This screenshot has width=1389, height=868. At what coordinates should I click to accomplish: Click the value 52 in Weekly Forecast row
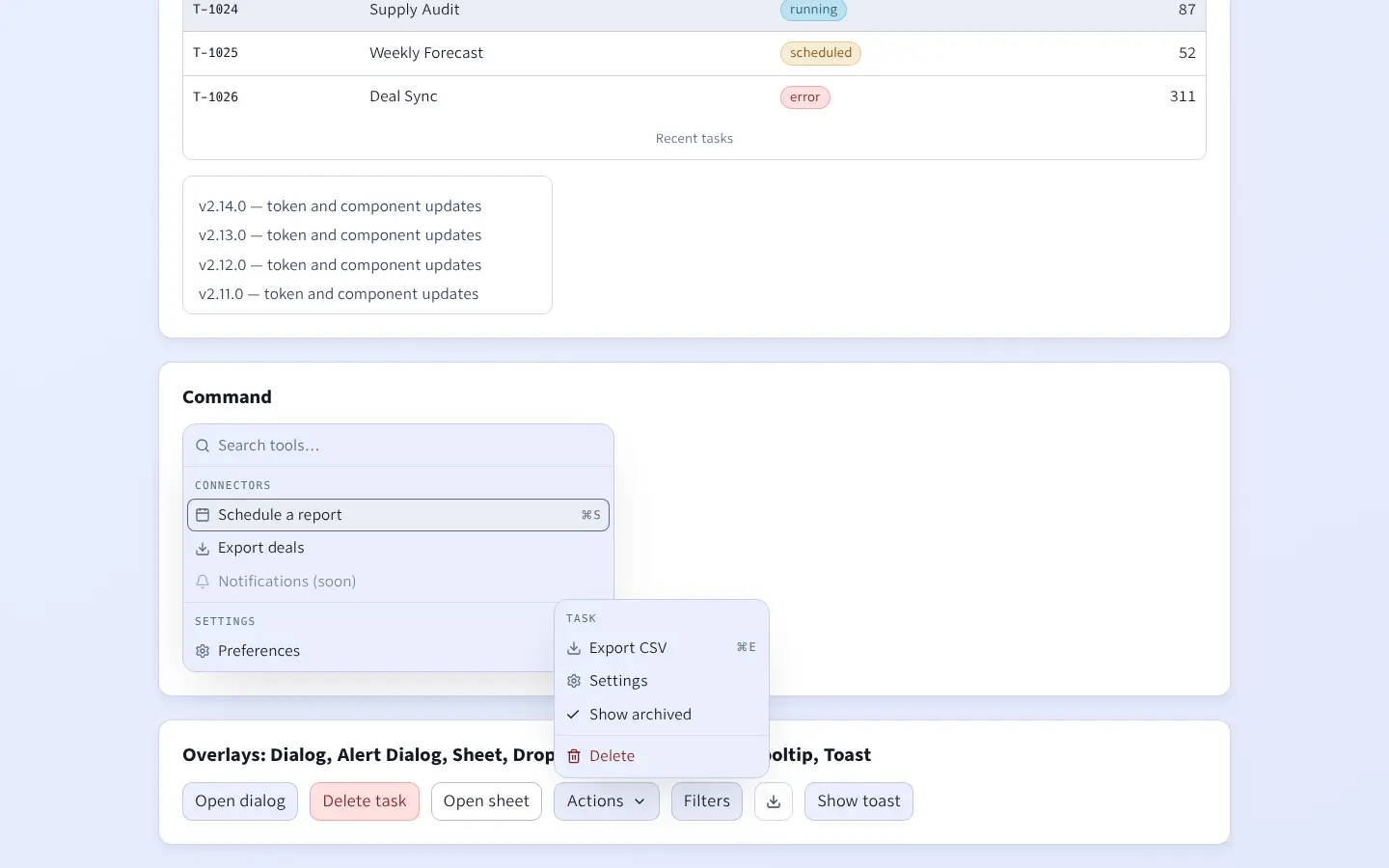coord(1187,53)
